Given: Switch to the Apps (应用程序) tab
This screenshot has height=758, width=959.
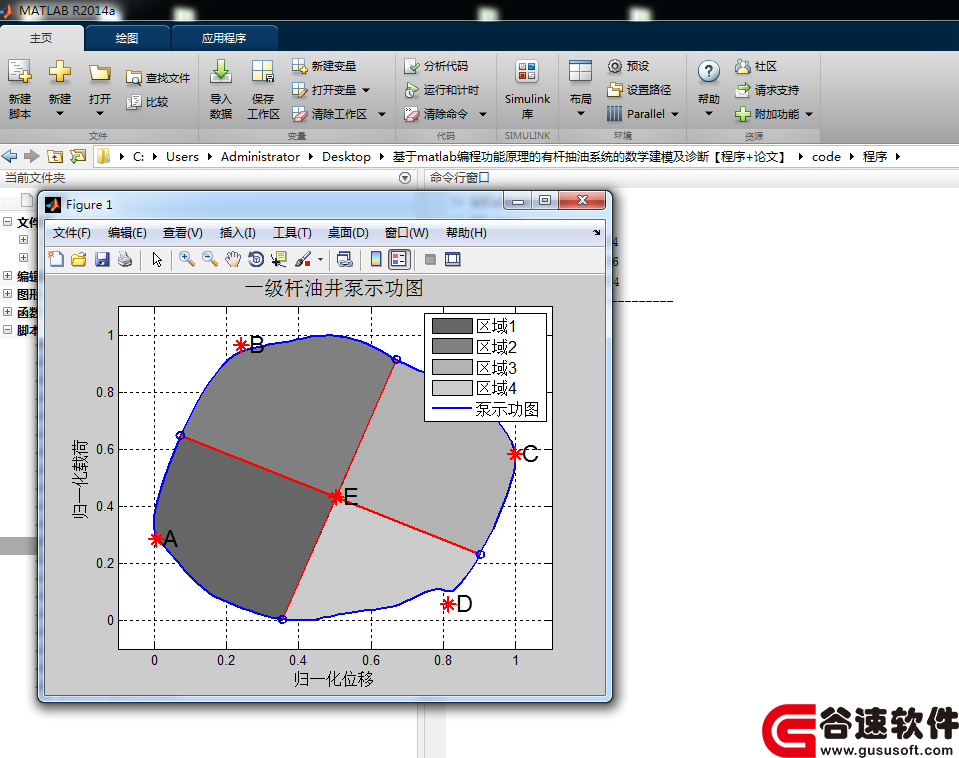Looking at the screenshot, I should pyautogui.click(x=224, y=38).
